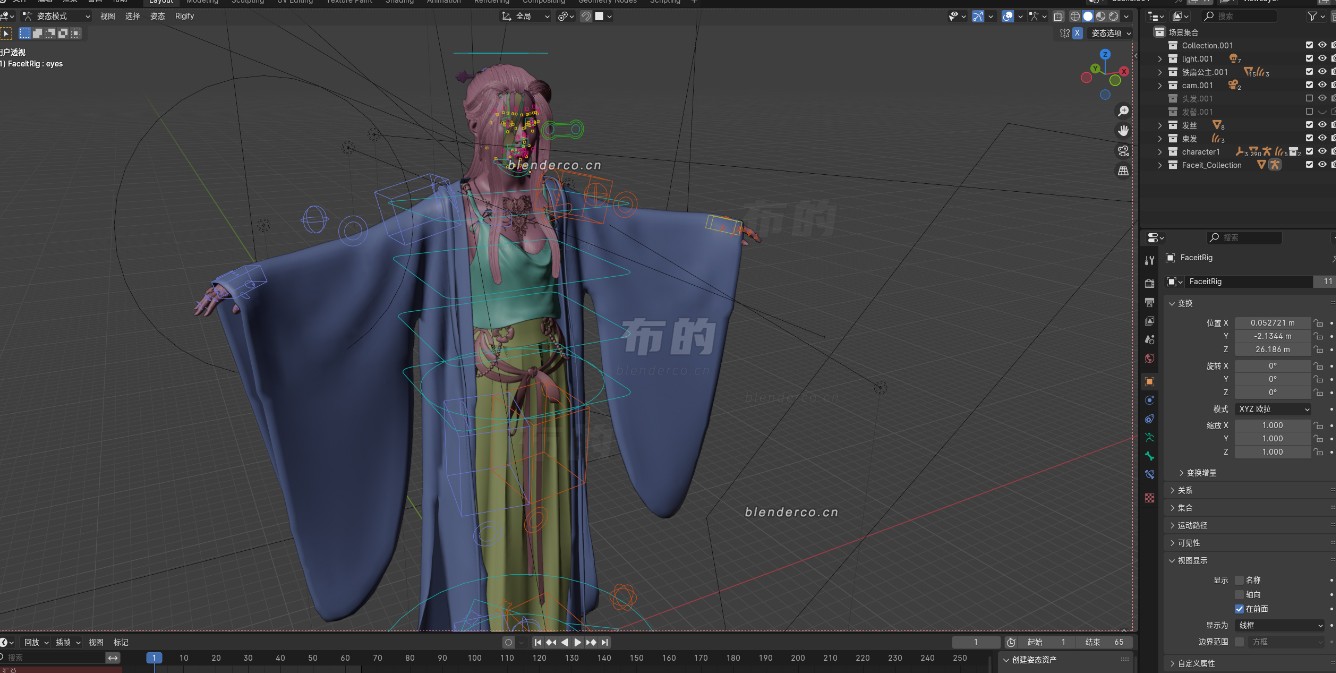The image size is (1336, 673).
Task: Enable the 轴向 display checkbox
Action: tap(1240, 594)
